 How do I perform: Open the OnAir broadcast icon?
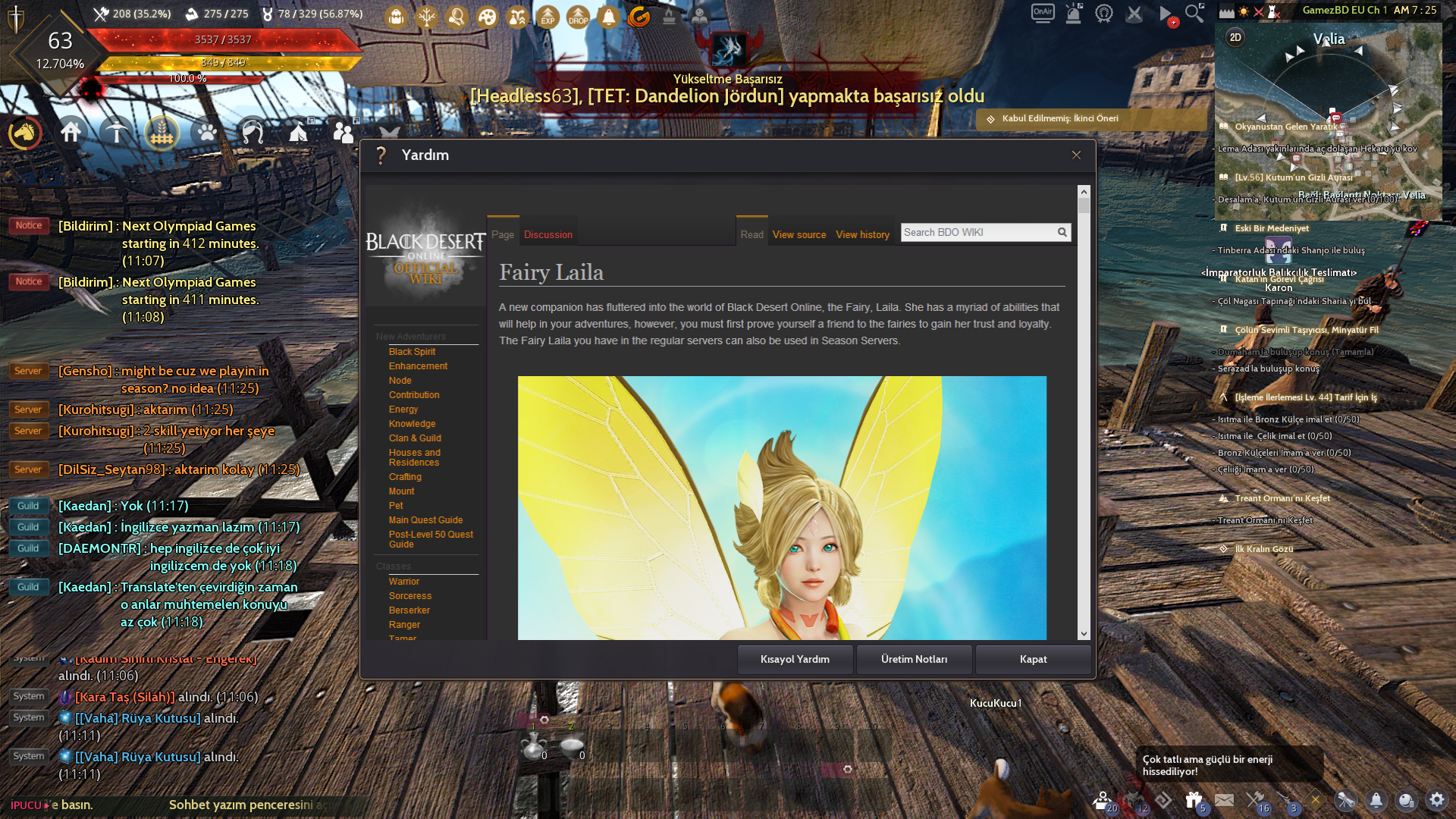click(1043, 13)
